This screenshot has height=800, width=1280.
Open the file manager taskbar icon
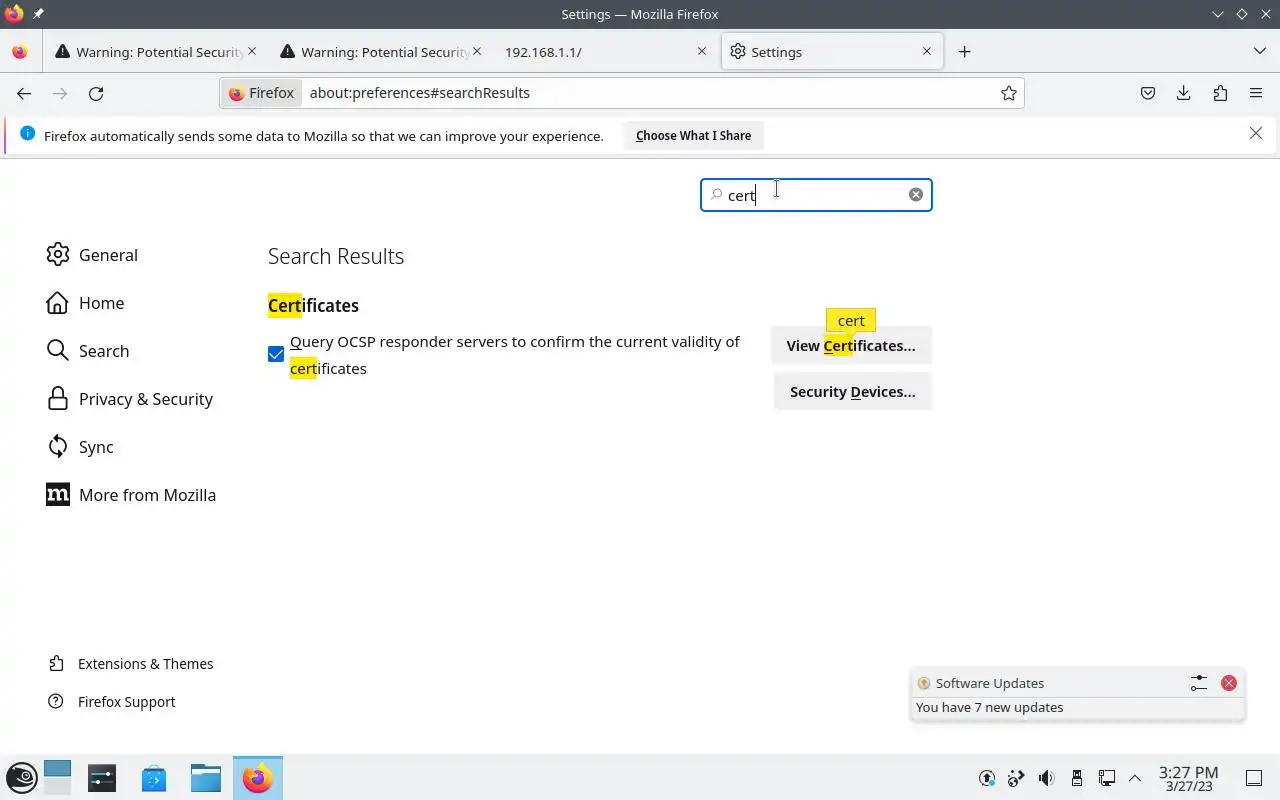[x=206, y=778]
